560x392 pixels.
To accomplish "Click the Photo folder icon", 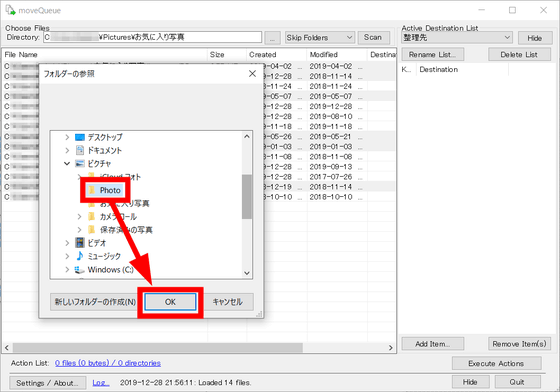I will click(92, 190).
